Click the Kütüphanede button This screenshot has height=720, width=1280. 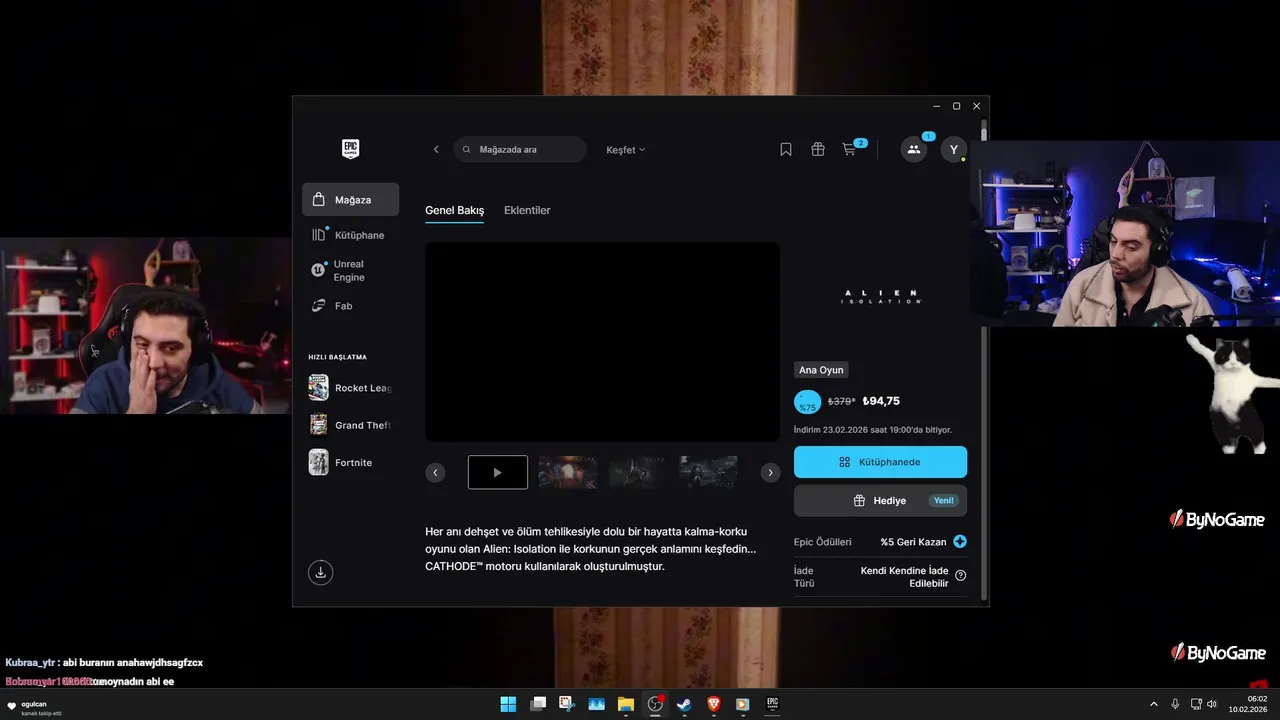(880, 462)
